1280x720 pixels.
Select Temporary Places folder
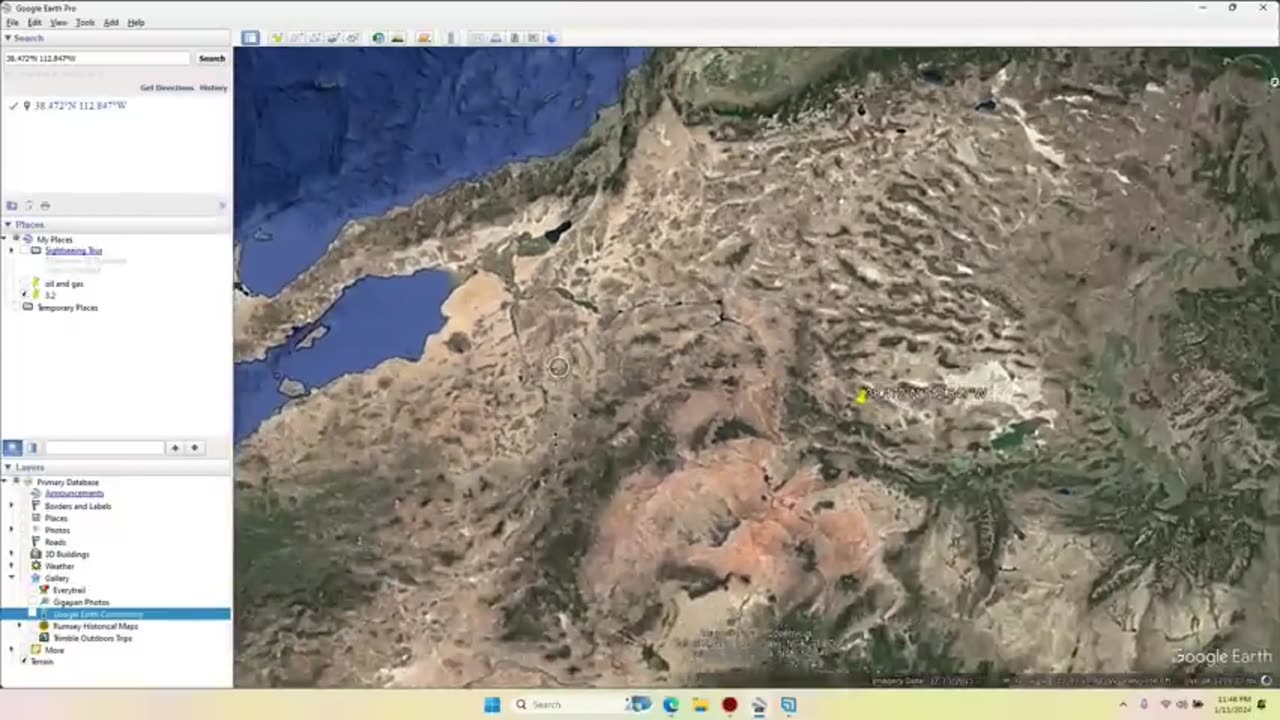click(x=67, y=308)
